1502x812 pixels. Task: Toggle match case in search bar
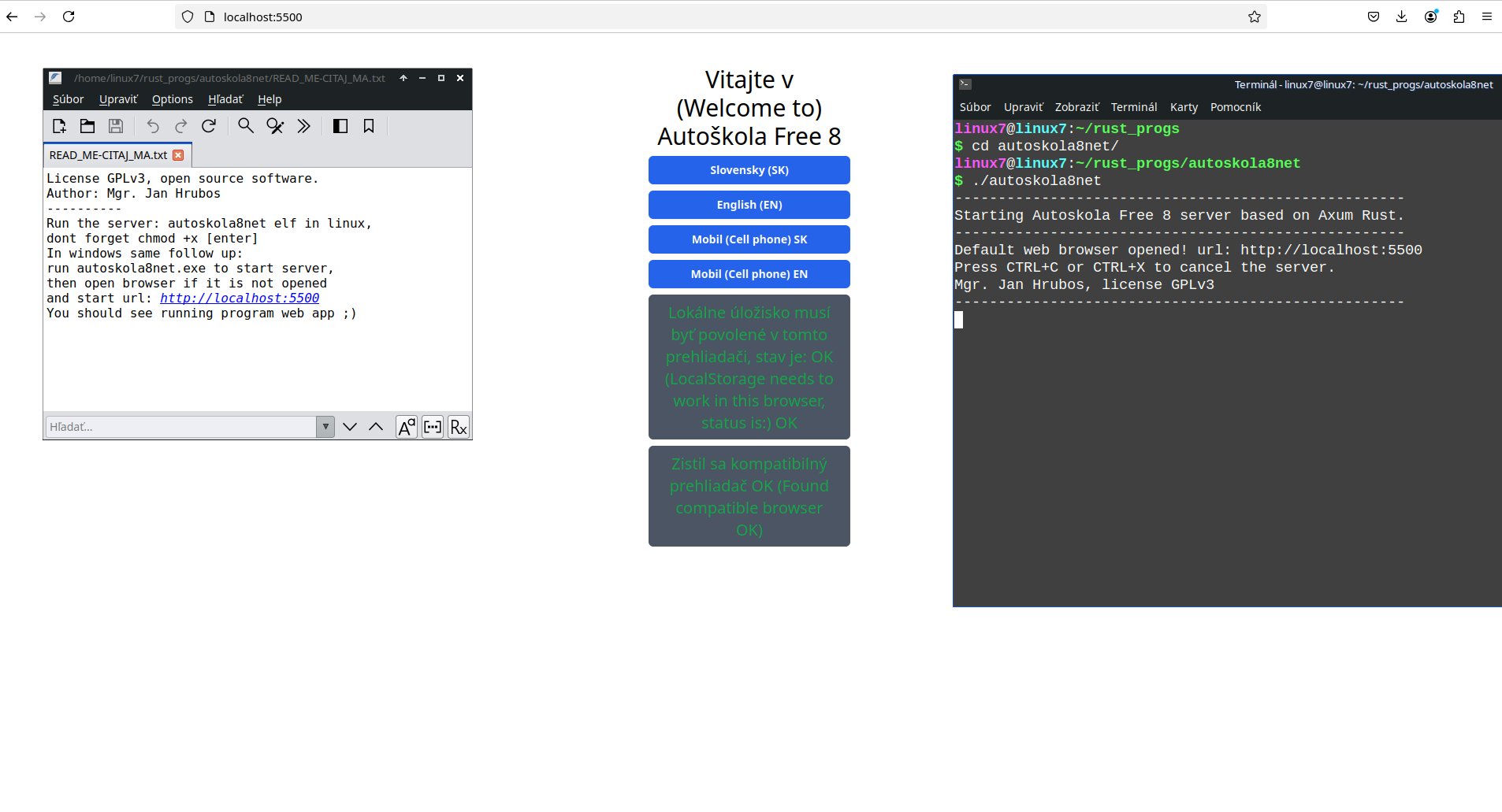pos(407,427)
